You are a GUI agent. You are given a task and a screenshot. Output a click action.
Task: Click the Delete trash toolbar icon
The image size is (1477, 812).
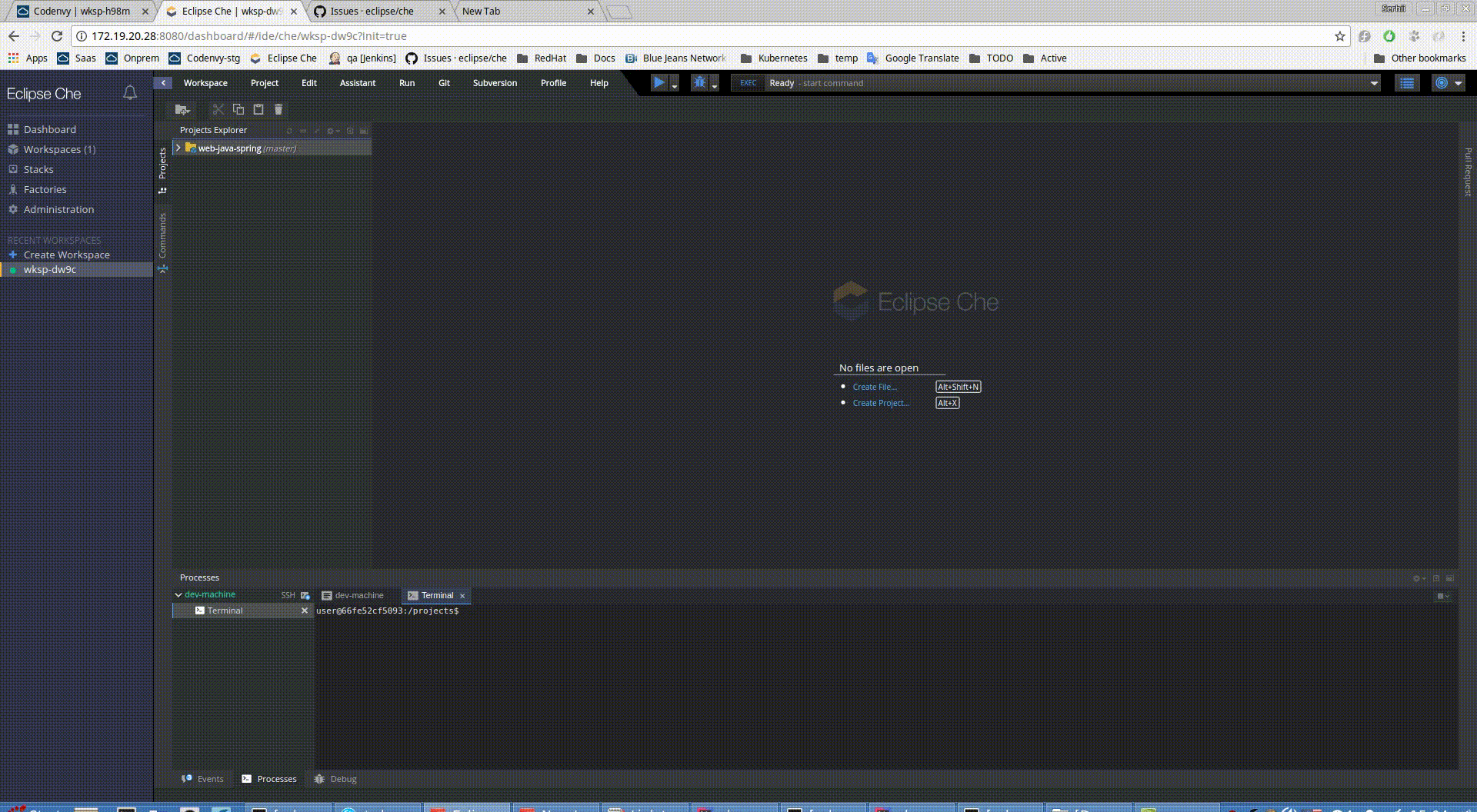tap(278, 109)
